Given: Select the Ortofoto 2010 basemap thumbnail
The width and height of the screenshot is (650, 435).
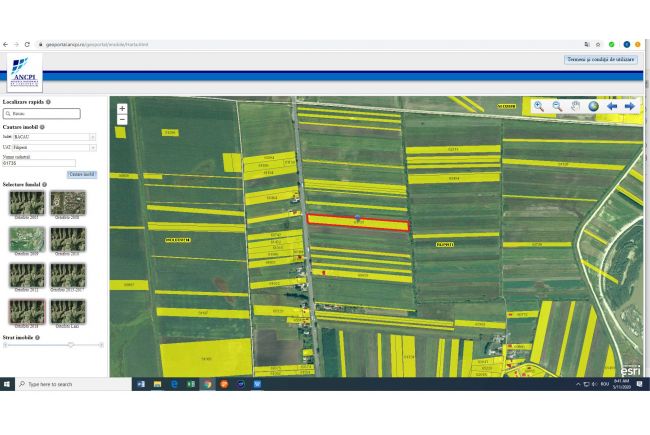Looking at the screenshot, I should [x=68, y=239].
